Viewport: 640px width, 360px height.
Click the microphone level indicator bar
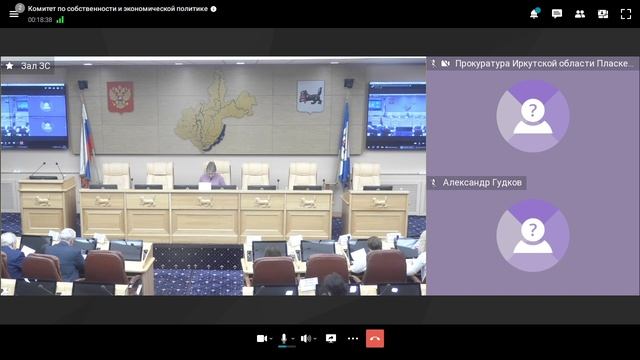[287, 347]
